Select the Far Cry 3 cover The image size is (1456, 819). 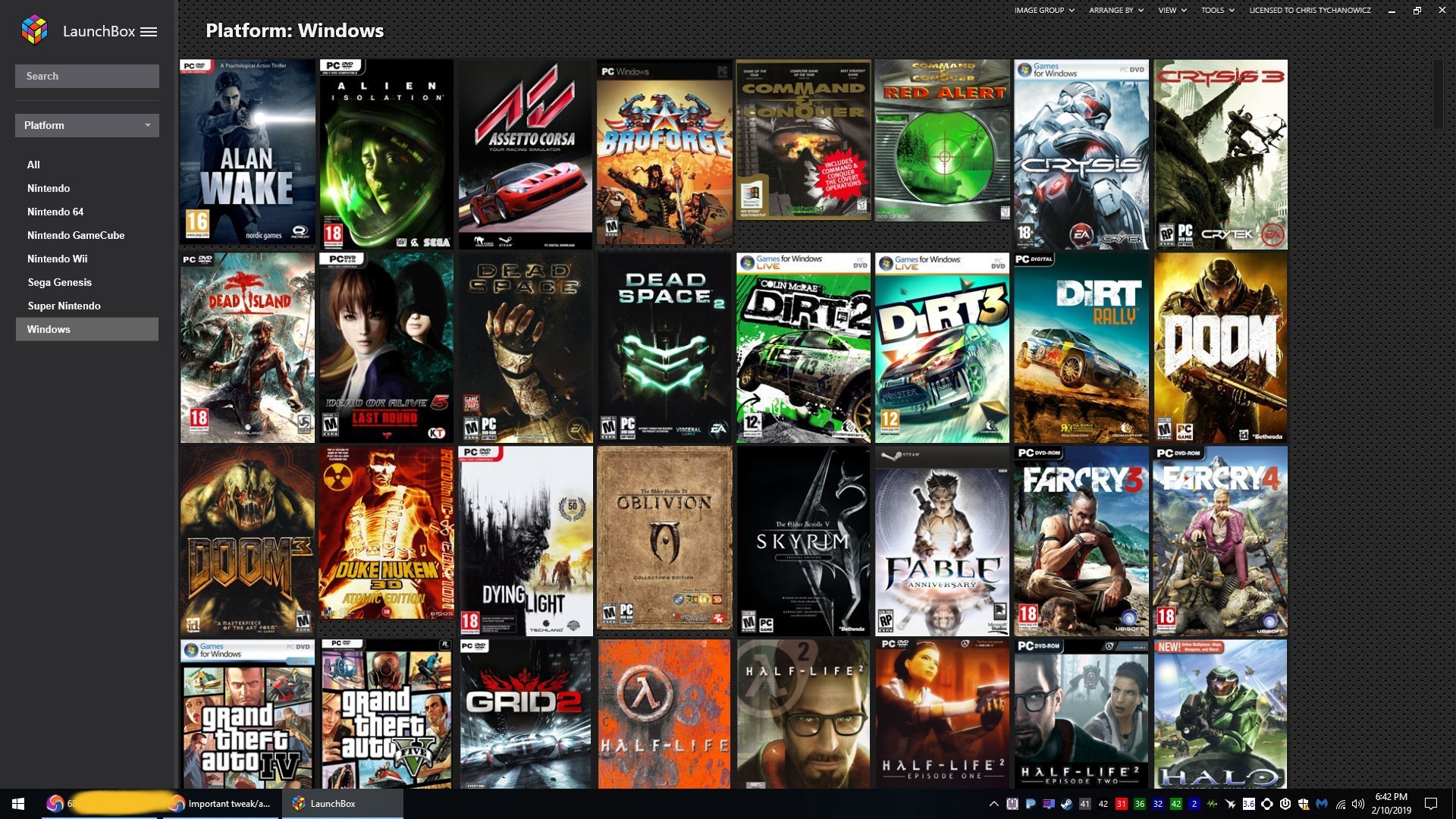coord(1081,541)
